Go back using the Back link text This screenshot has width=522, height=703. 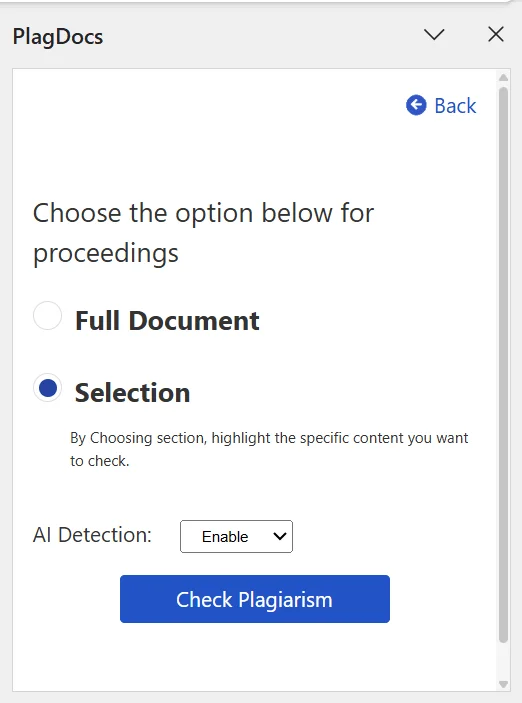tap(455, 106)
